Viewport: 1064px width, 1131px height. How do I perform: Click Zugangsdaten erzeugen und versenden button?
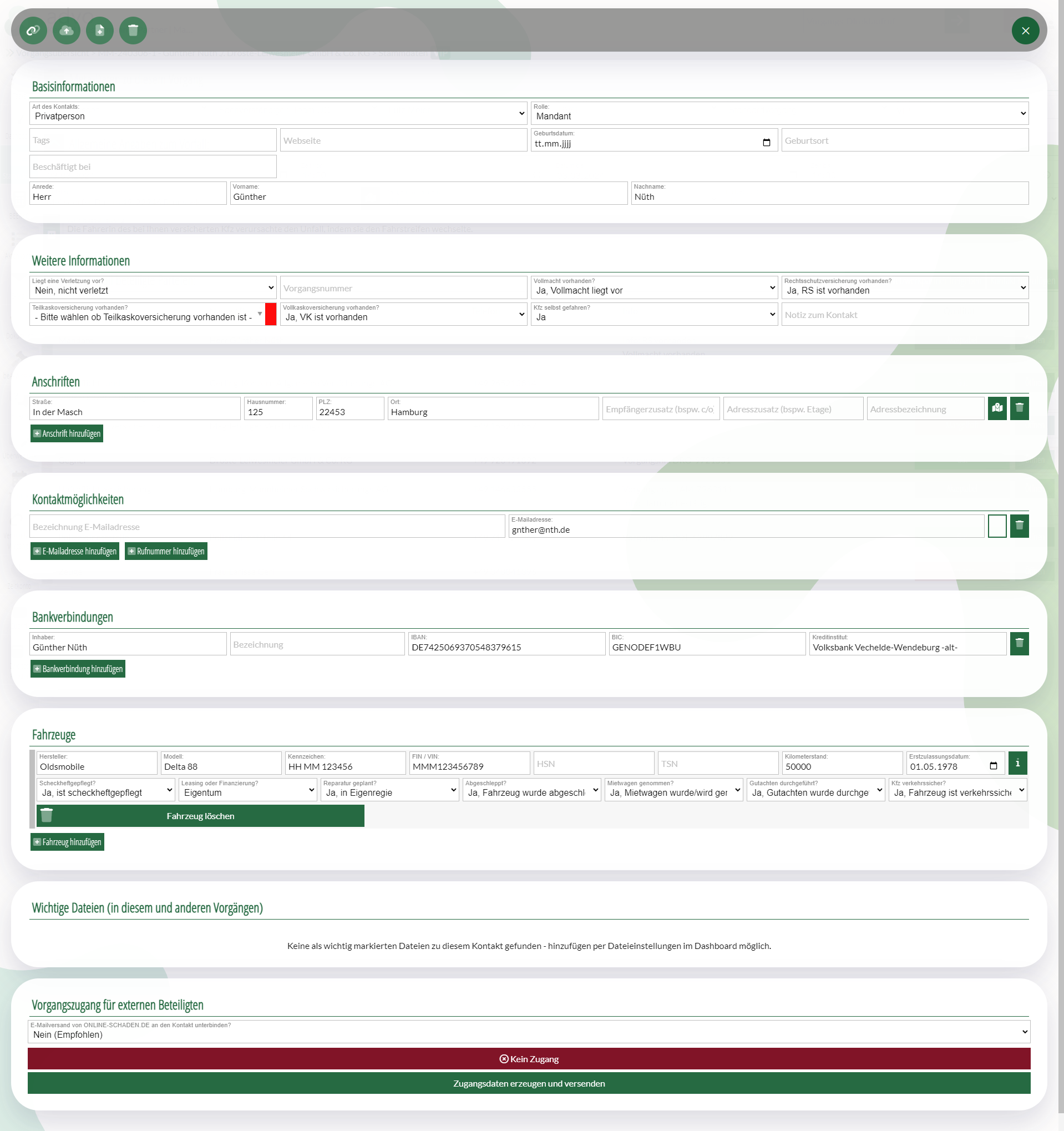528,1083
